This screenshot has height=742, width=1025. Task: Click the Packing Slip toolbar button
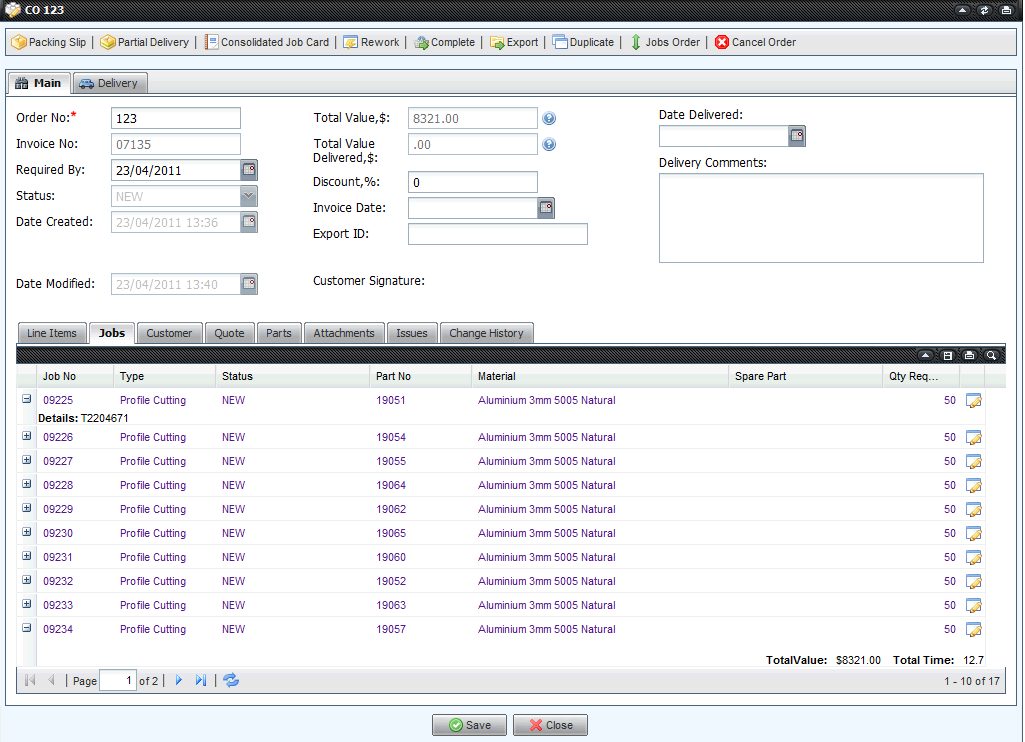49,42
